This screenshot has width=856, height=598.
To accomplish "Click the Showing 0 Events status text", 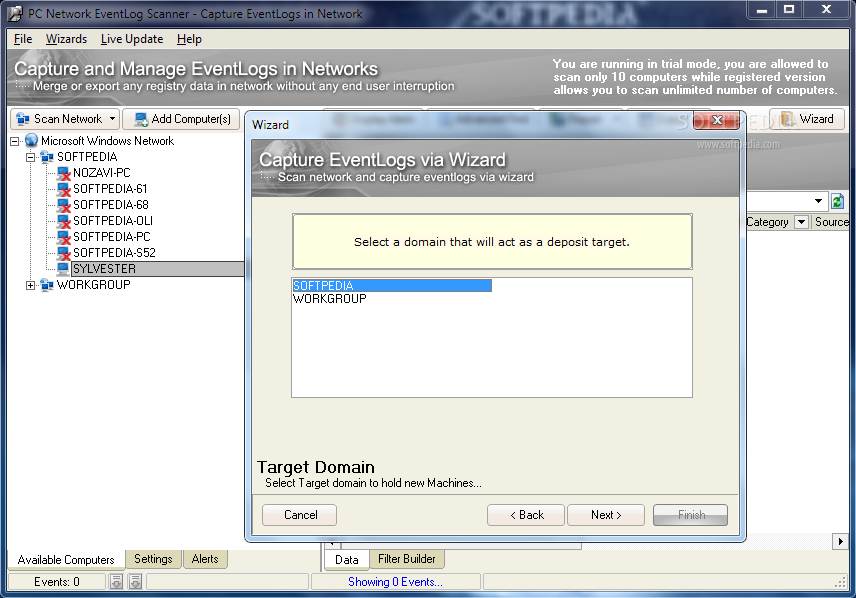I will click(395, 582).
